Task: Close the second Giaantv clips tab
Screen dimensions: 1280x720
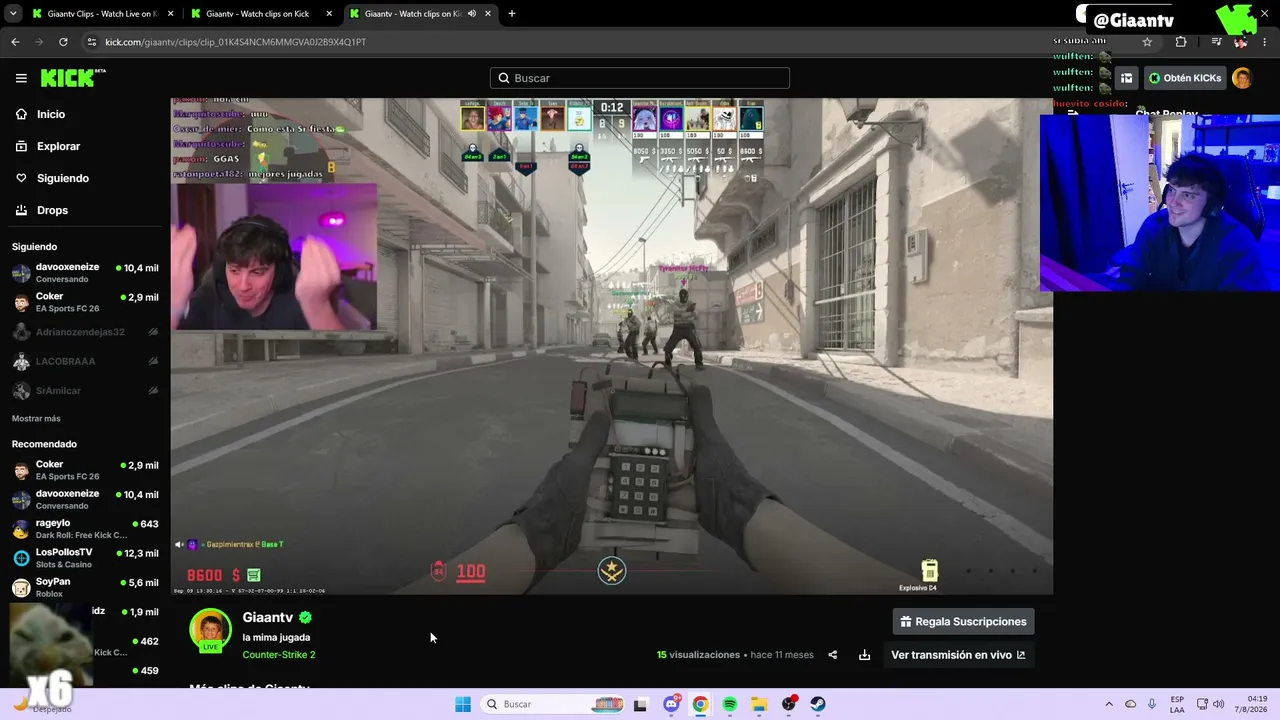Action: point(329,14)
